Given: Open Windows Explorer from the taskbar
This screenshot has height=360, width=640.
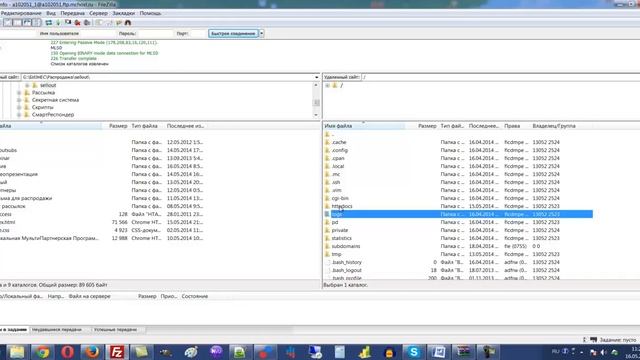Looking at the screenshot, I should tap(17, 352).
